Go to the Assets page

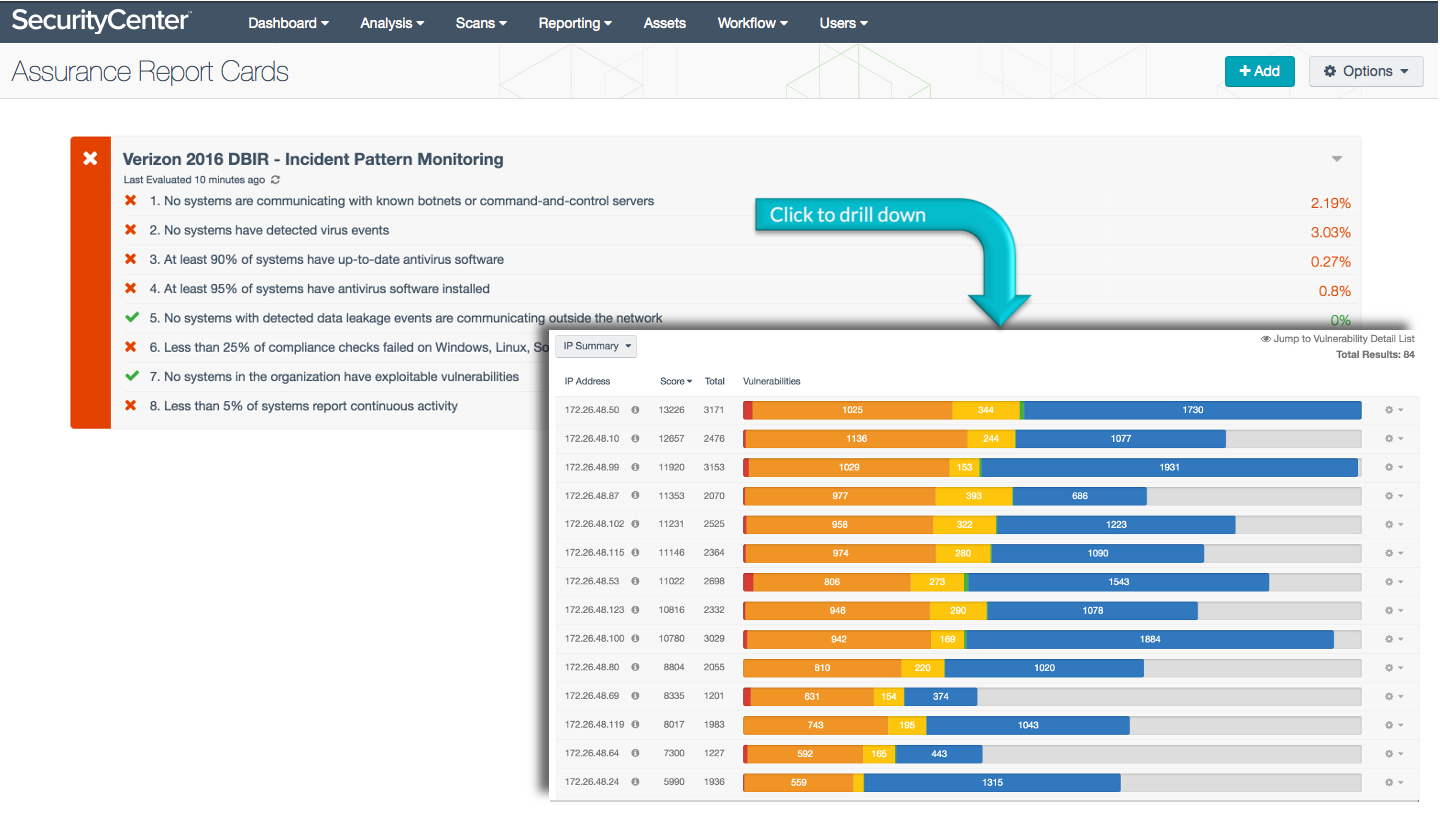tap(665, 23)
